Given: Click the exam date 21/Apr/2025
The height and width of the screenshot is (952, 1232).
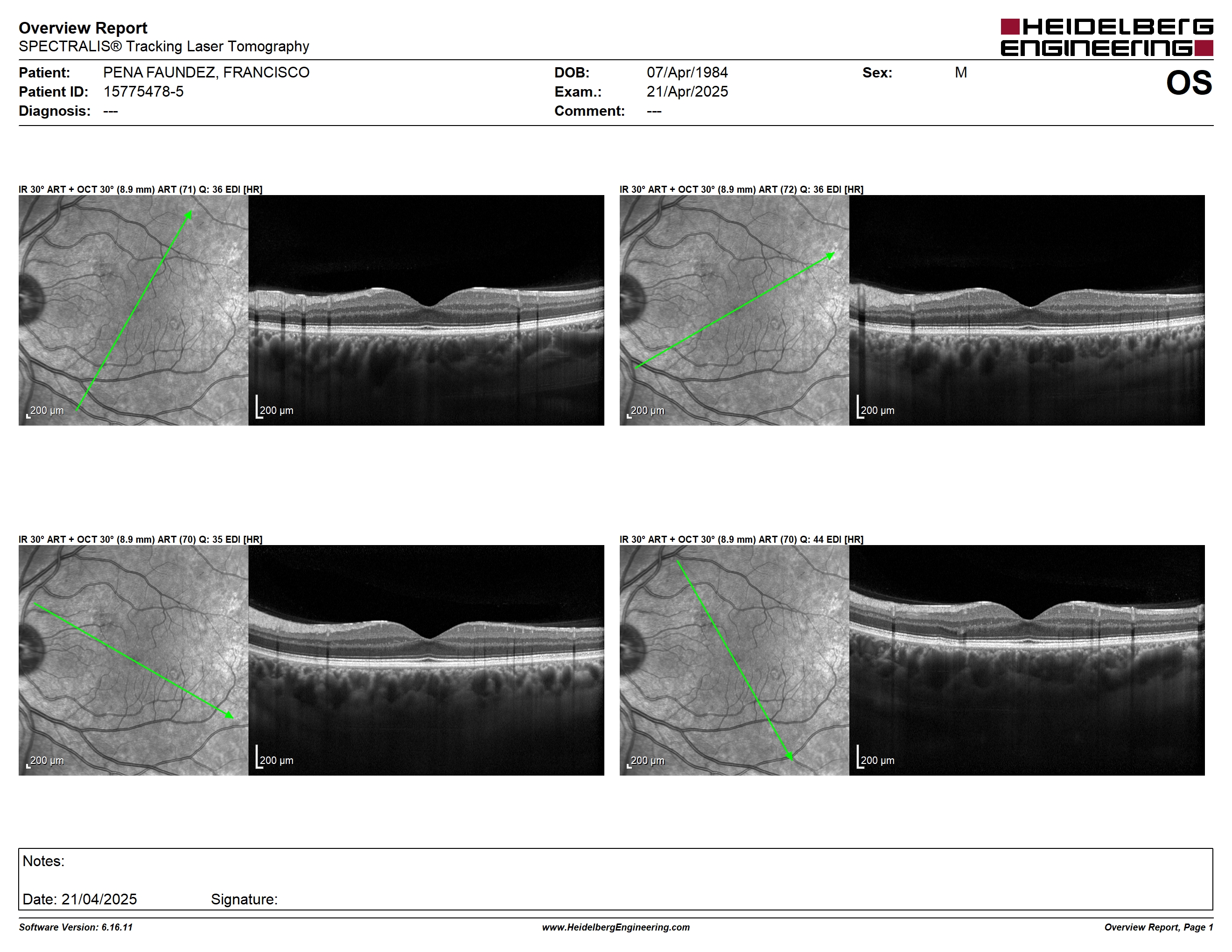Looking at the screenshot, I should point(687,92).
